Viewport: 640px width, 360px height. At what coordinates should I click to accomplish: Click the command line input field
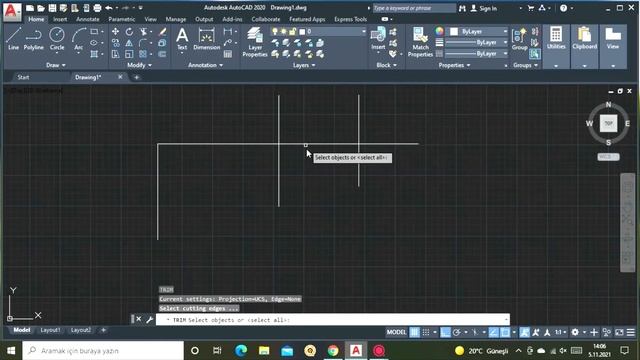point(332,320)
